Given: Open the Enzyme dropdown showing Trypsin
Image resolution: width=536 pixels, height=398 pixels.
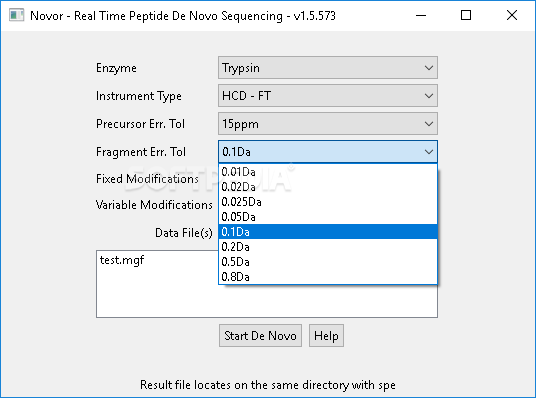Looking at the screenshot, I should pos(328,68).
